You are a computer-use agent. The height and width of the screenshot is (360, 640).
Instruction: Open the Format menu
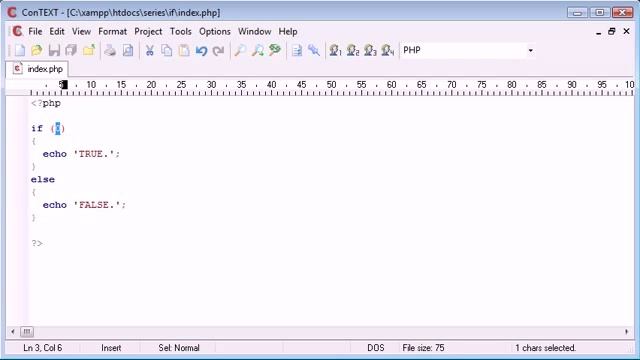pyautogui.click(x=112, y=31)
